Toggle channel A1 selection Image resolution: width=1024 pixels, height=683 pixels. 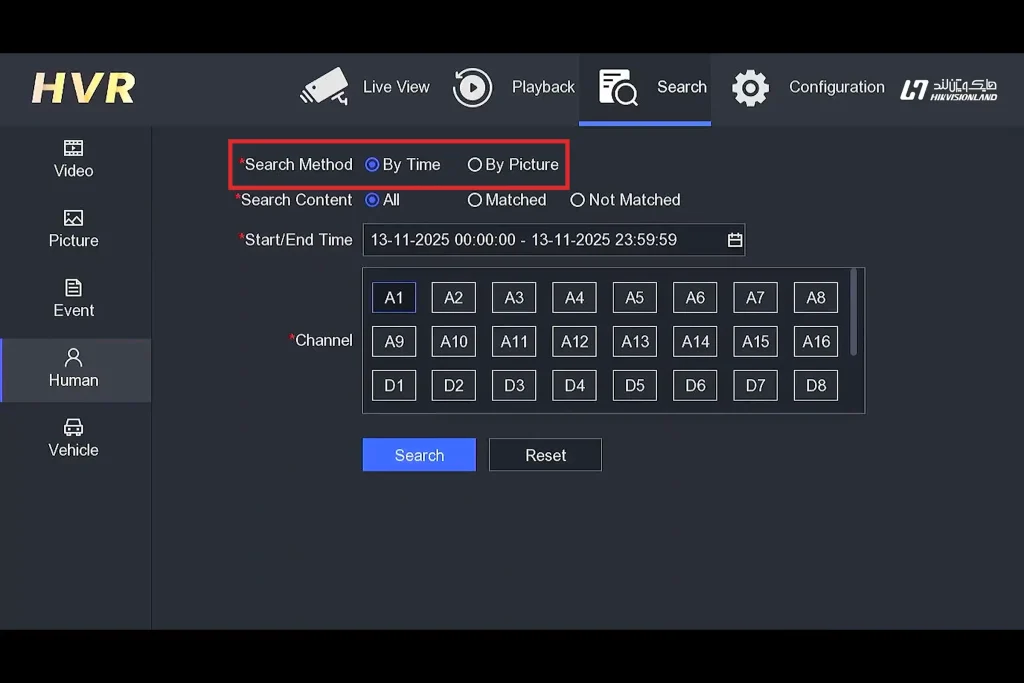coord(394,297)
